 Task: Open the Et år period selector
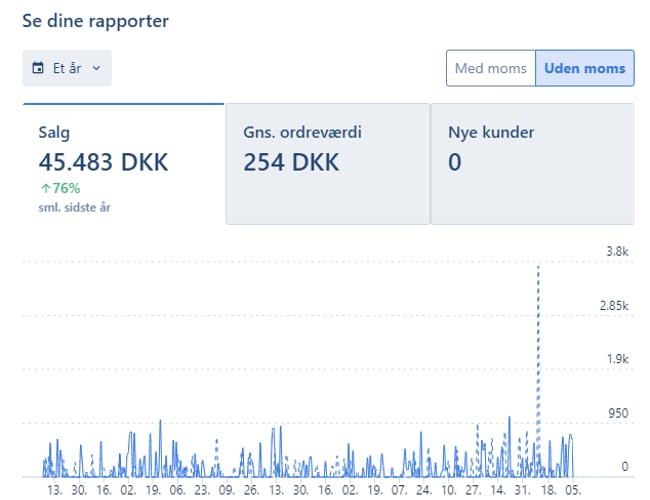coord(67,68)
